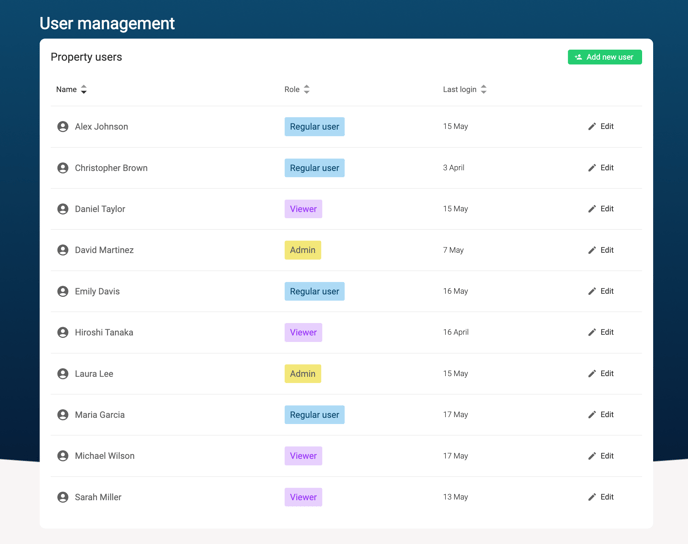Edit Sarah Miller's account
Viewport: 688px width, 544px height.
coord(601,497)
